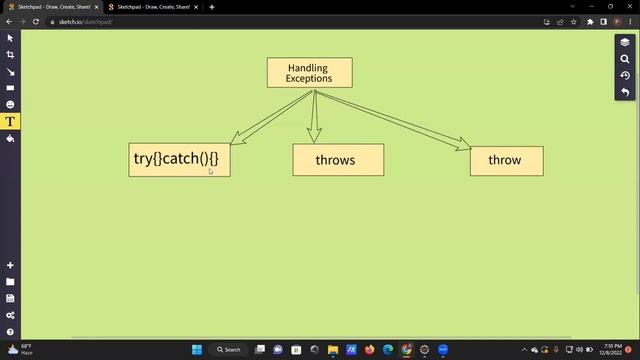
Task: Open the Chrome profile avatar
Action: 617,22
